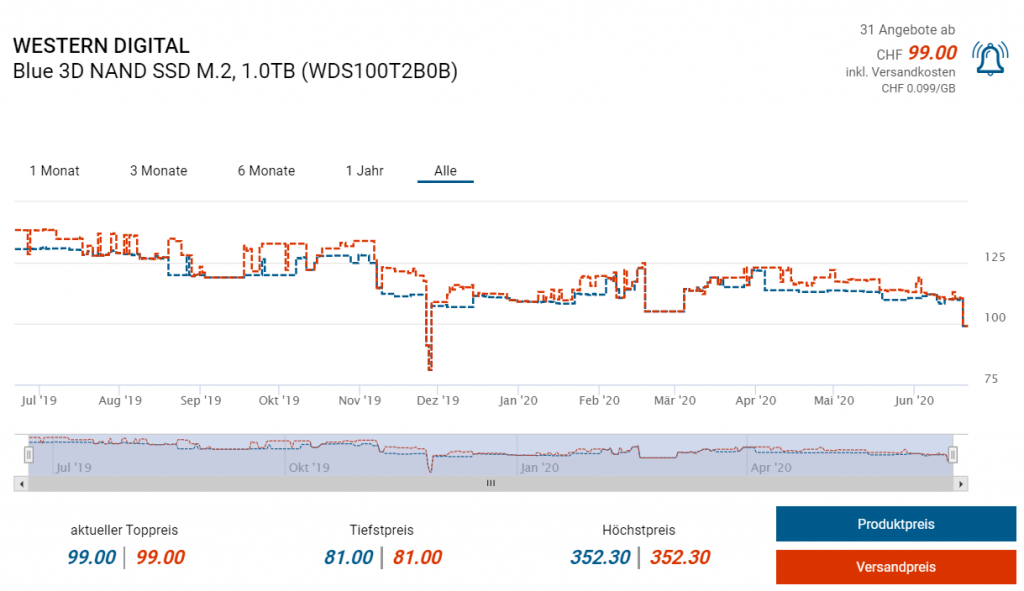Toggle the Versandpreis series button
This screenshot has height=591, width=1024.
896,567
